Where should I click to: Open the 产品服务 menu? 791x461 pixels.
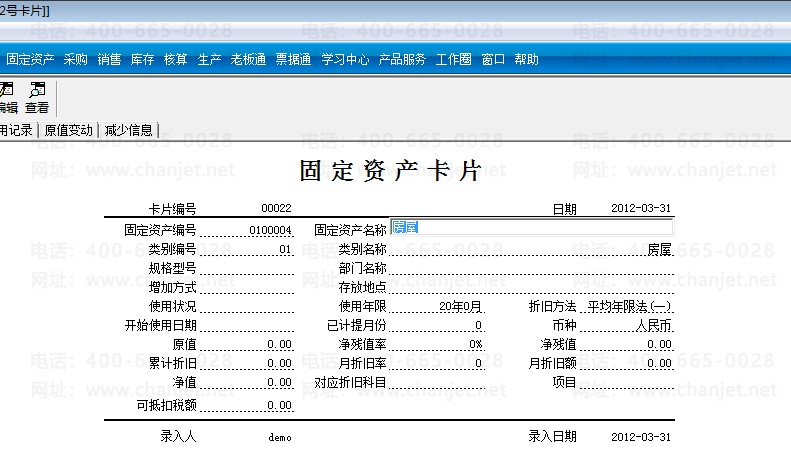click(402, 60)
